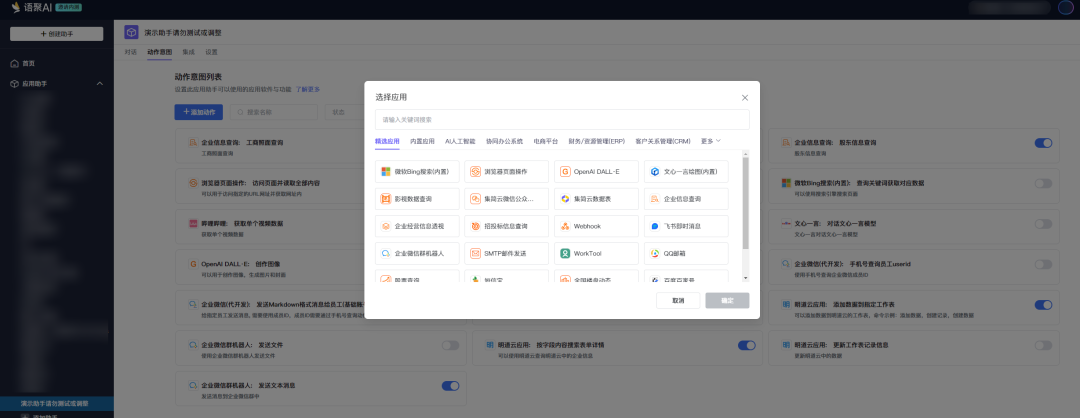Image resolution: width=1080 pixels, height=418 pixels.
Task: Disable the 发送文本消息 toggle
Action: [x=450, y=386]
